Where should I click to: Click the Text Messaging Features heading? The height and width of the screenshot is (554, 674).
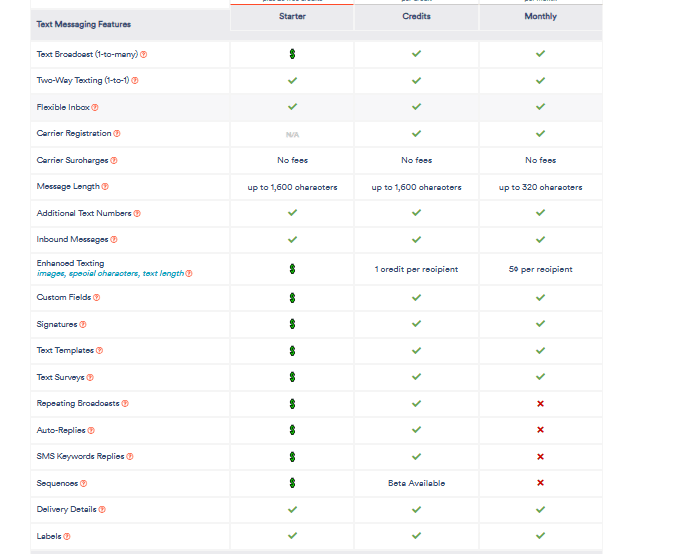(x=83, y=24)
